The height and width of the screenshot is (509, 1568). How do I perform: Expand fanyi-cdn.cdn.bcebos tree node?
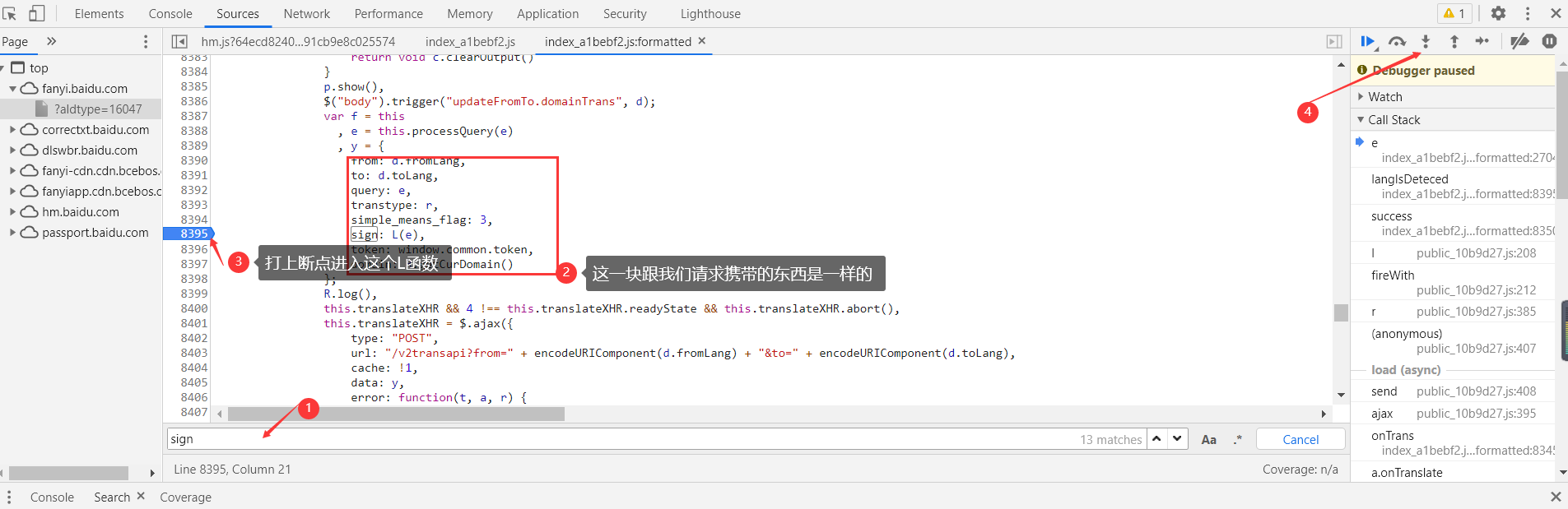point(13,171)
